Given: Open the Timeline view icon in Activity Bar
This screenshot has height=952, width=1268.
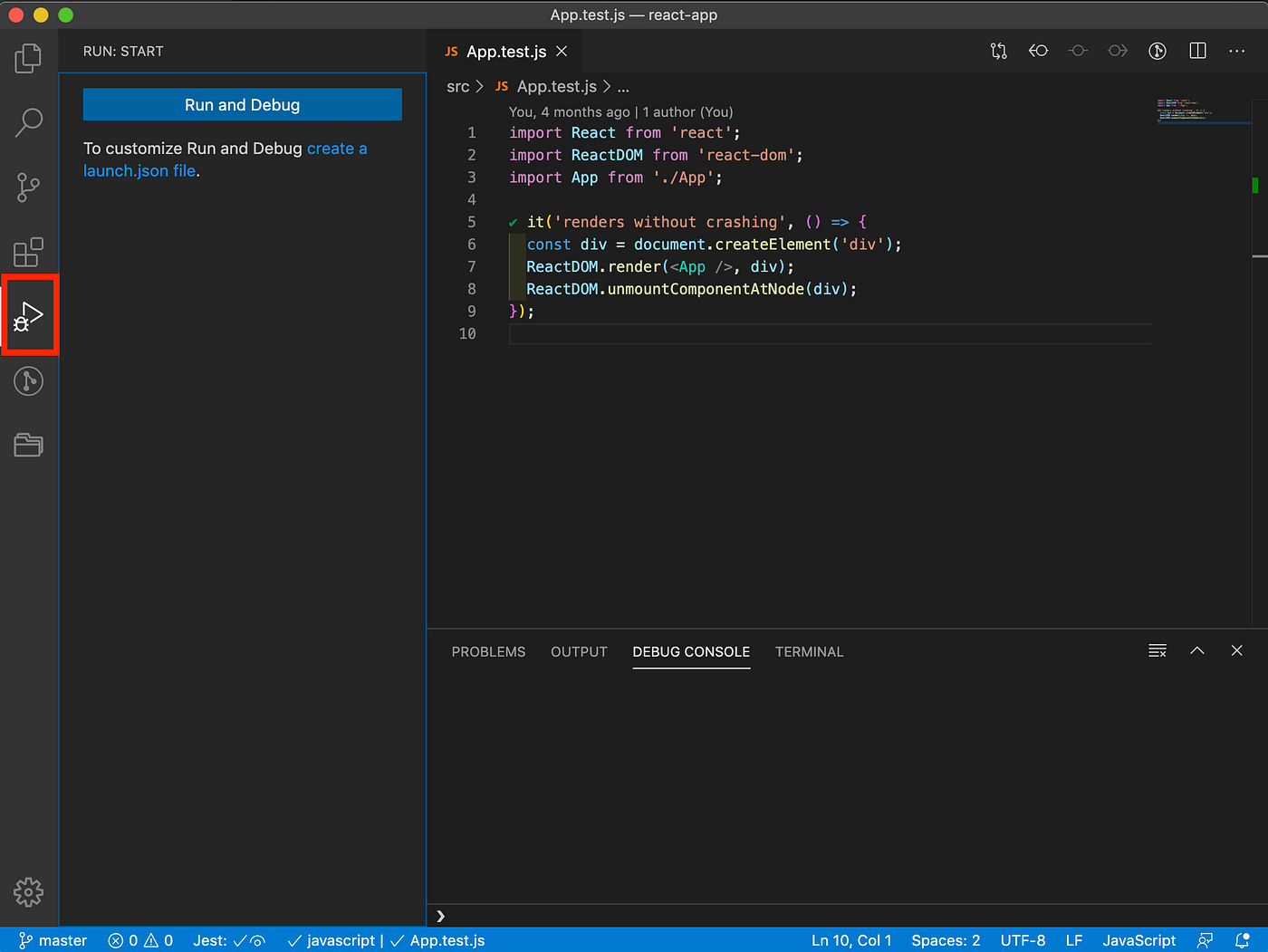Looking at the screenshot, I should coord(28,380).
